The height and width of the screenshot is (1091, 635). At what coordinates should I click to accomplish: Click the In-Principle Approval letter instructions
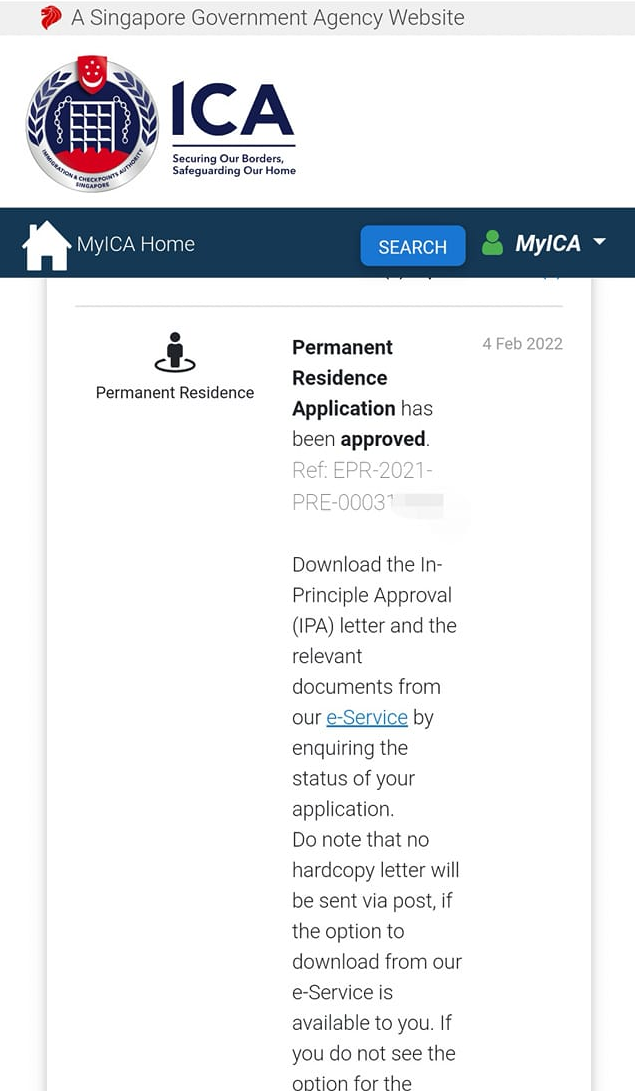point(374,687)
